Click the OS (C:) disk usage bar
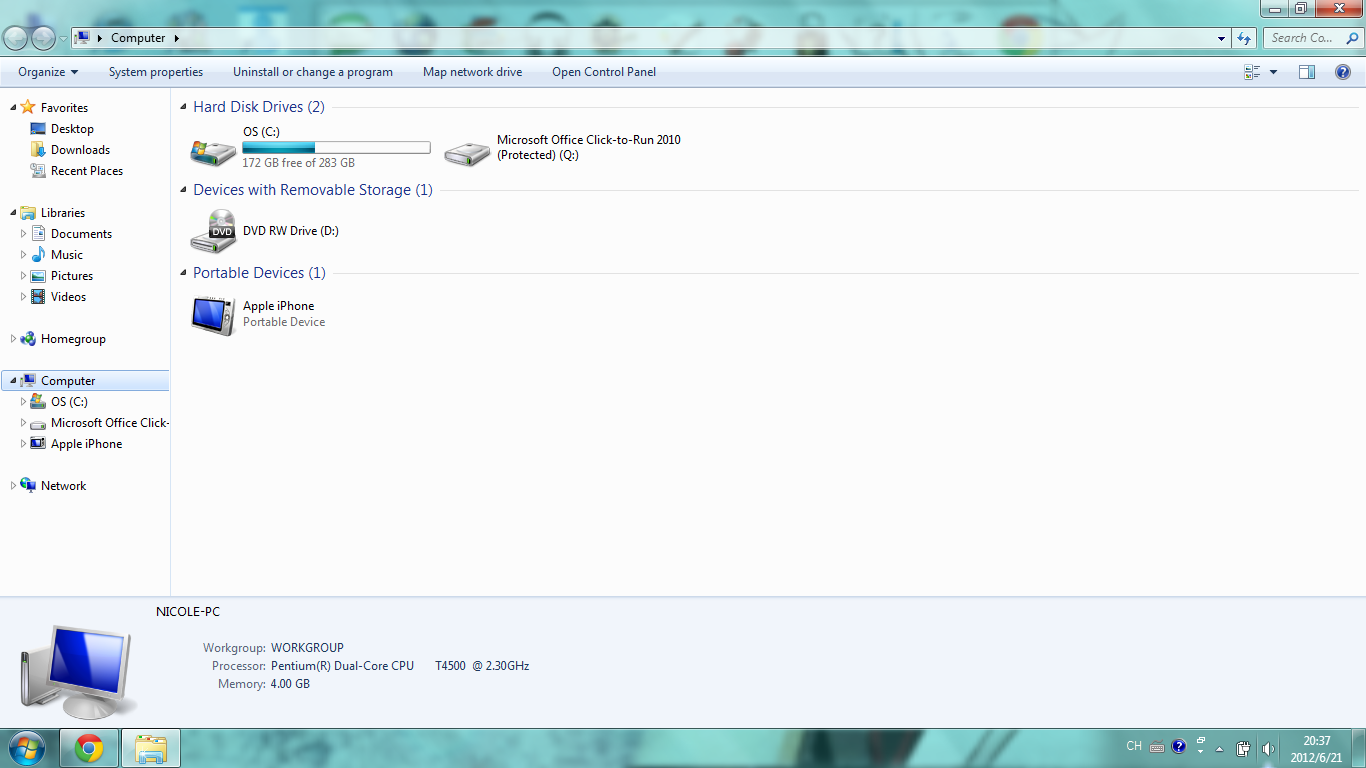This screenshot has height=768, width=1366. [x=336, y=148]
